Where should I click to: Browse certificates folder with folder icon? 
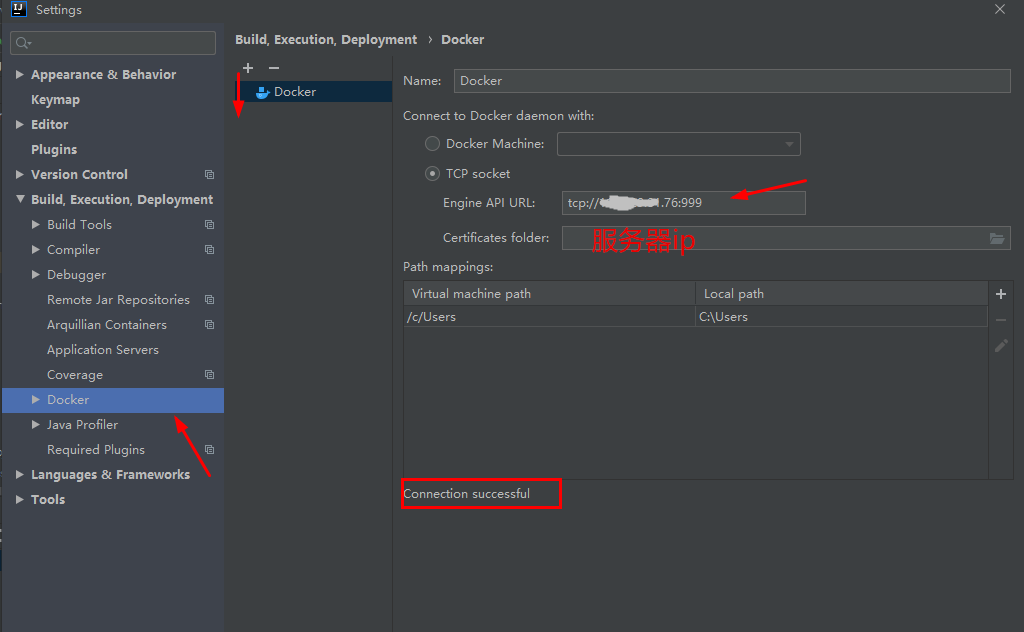coord(997,238)
